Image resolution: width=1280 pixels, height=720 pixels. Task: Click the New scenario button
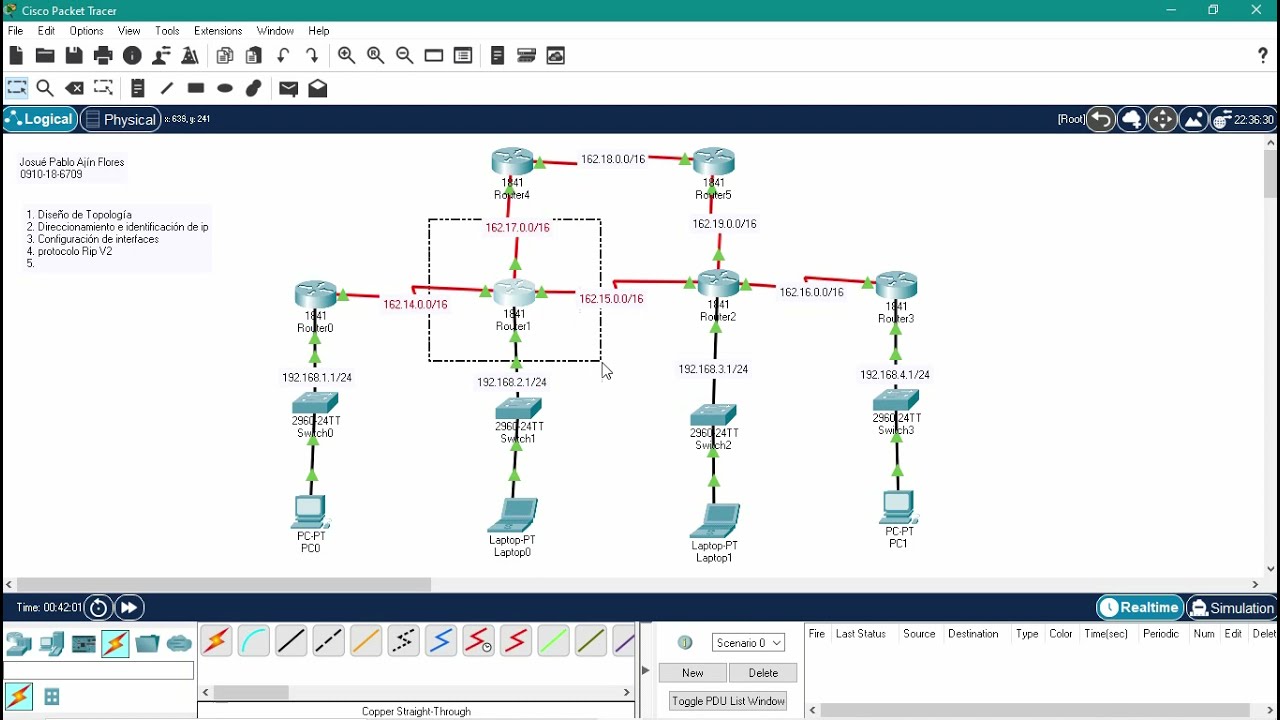pos(692,673)
